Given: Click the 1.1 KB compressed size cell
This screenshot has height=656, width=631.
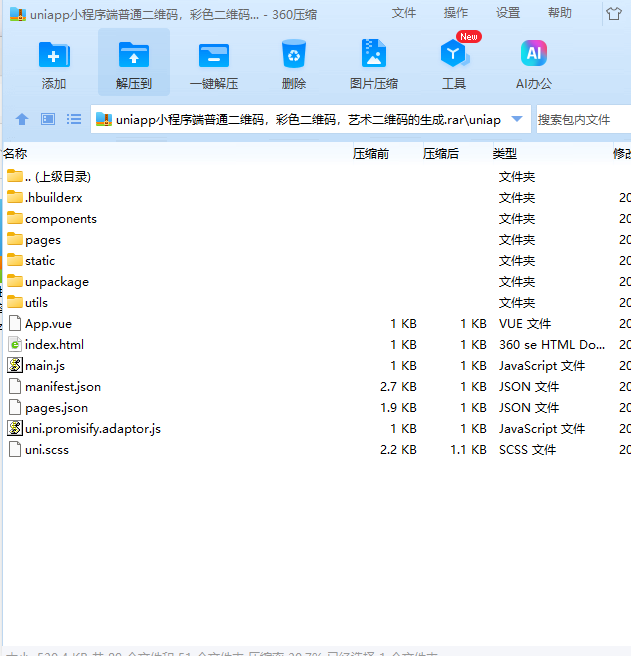Looking at the screenshot, I should tap(468, 450).
